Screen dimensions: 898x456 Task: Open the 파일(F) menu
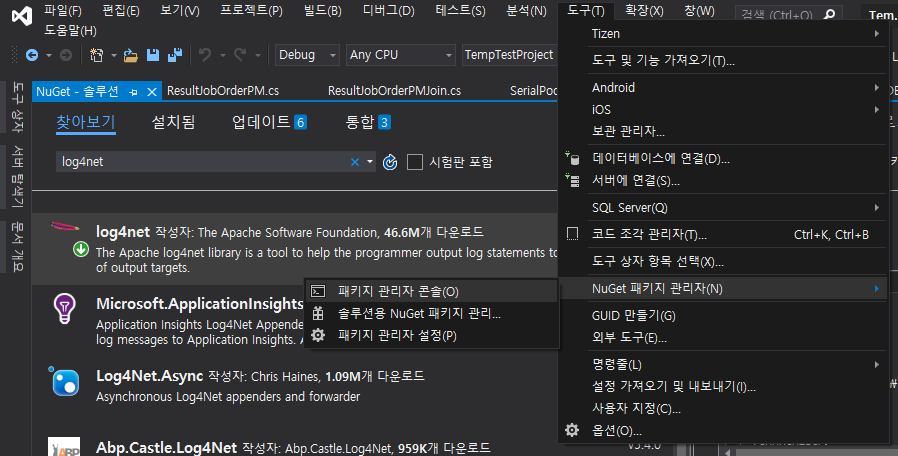point(63,11)
